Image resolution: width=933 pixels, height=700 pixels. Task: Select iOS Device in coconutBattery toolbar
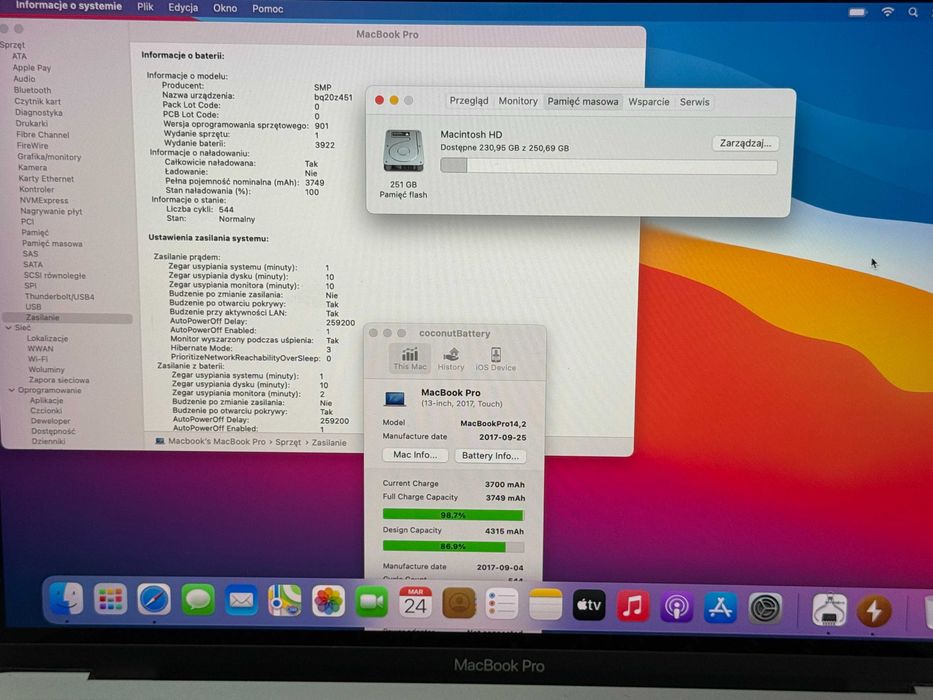pyautogui.click(x=496, y=360)
